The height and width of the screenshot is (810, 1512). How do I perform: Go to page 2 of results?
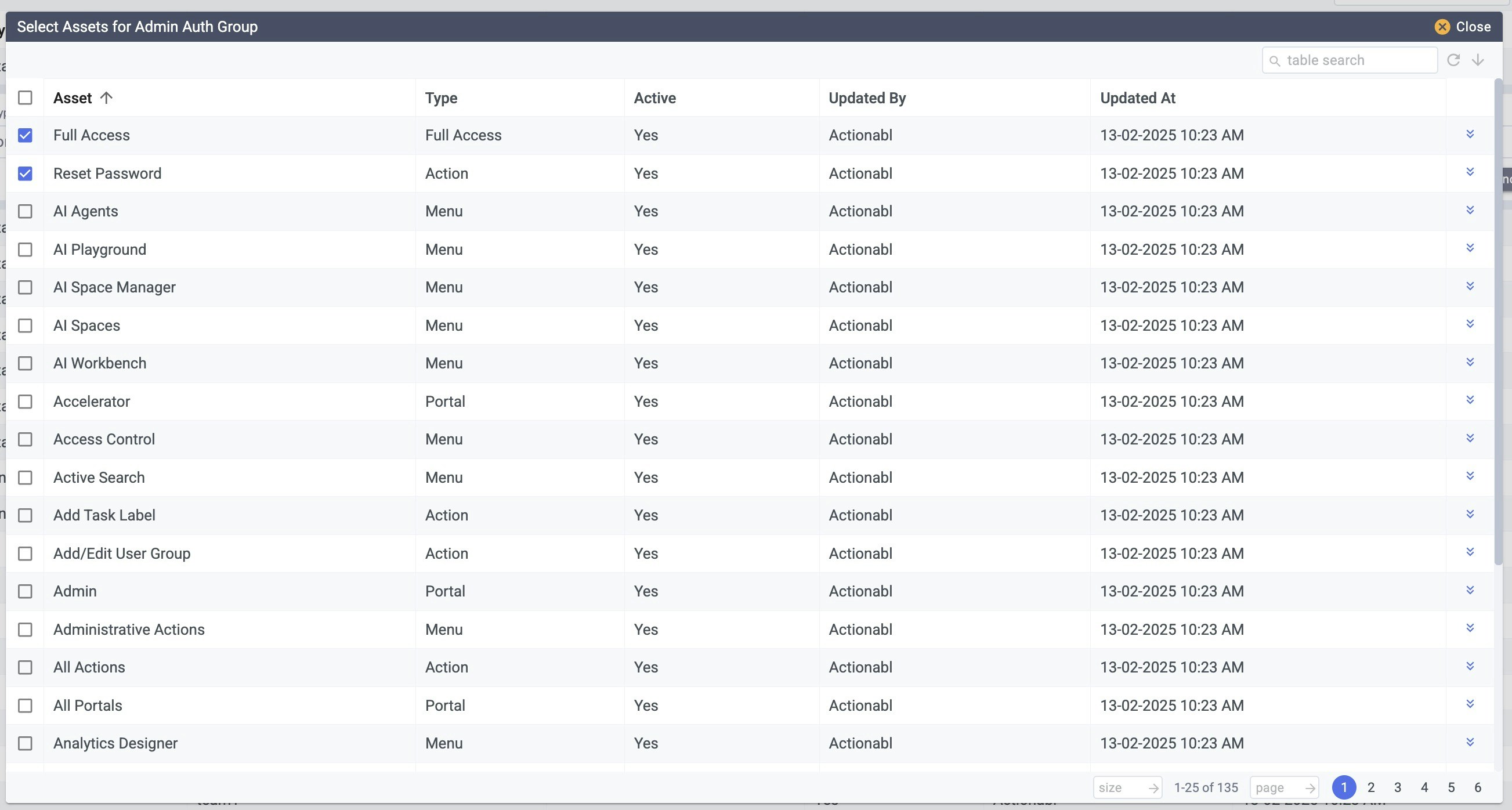tap(1370, 788)
